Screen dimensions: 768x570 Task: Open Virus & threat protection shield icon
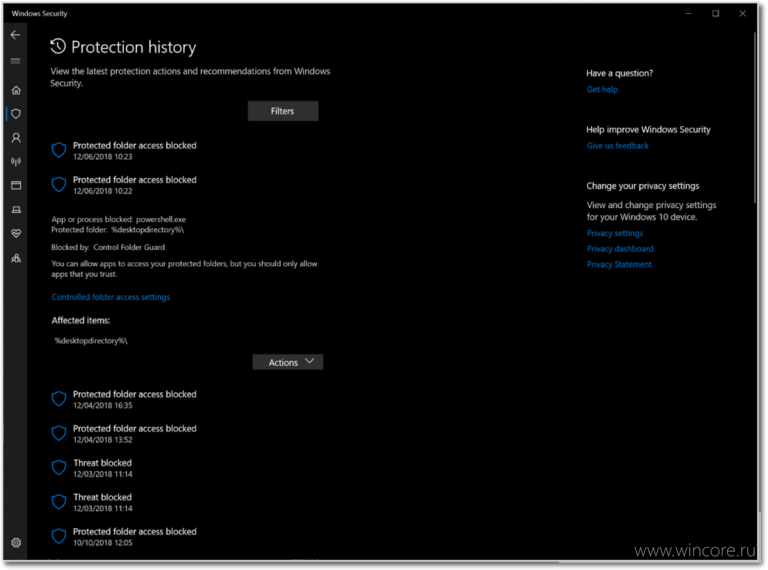16,114
